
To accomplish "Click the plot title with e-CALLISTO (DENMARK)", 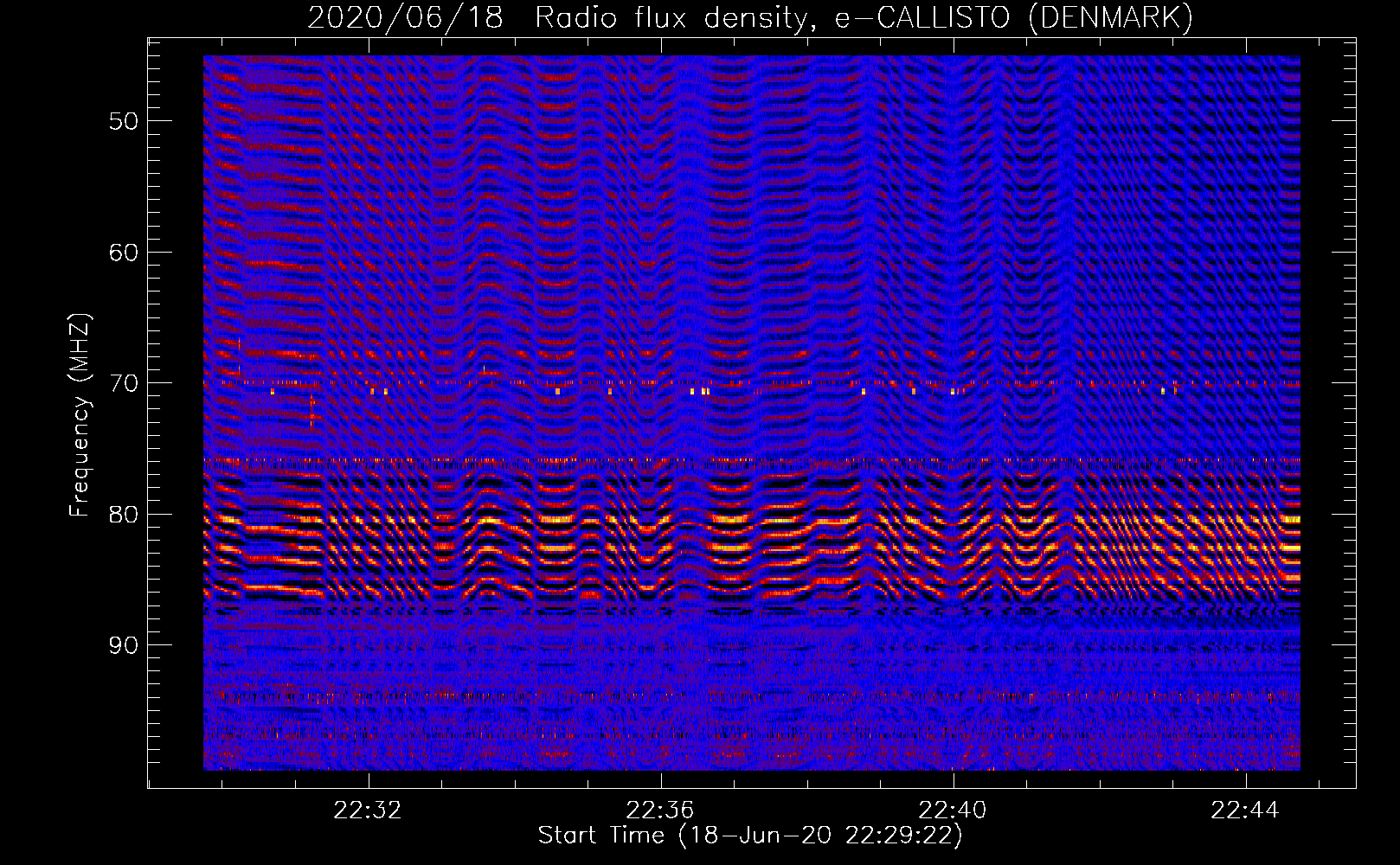I will coord(750,17).
